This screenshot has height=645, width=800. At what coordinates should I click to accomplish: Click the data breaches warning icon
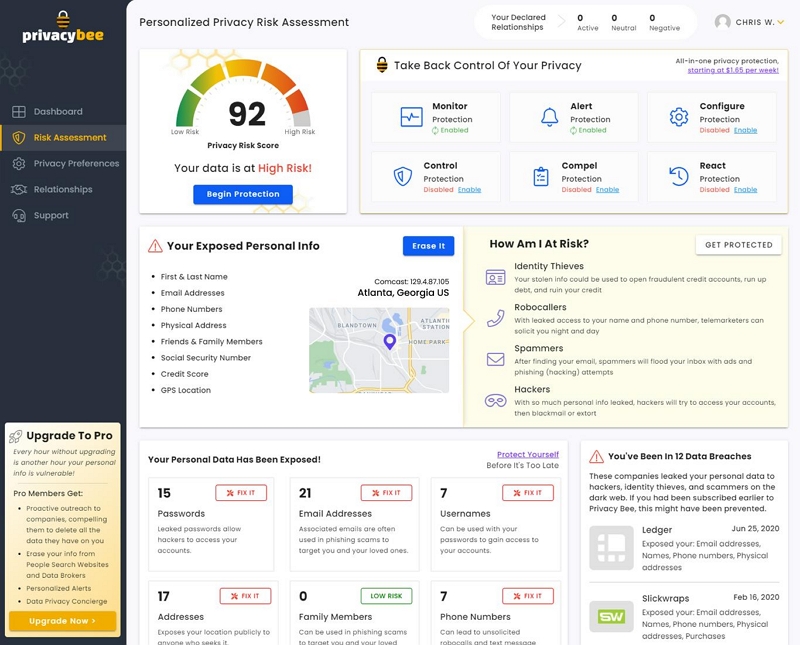point(596,457)
